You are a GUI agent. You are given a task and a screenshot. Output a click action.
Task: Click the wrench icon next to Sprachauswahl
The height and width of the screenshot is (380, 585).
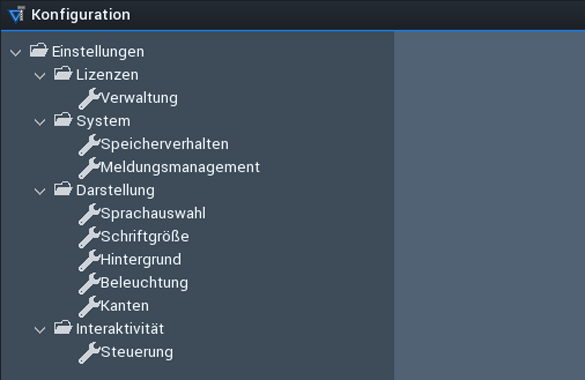[x=89, y=214]
